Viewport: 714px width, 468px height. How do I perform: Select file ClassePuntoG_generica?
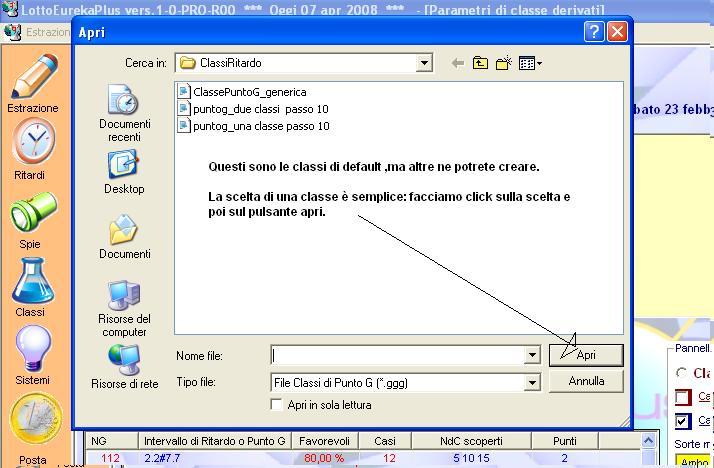tap(250, 92)
